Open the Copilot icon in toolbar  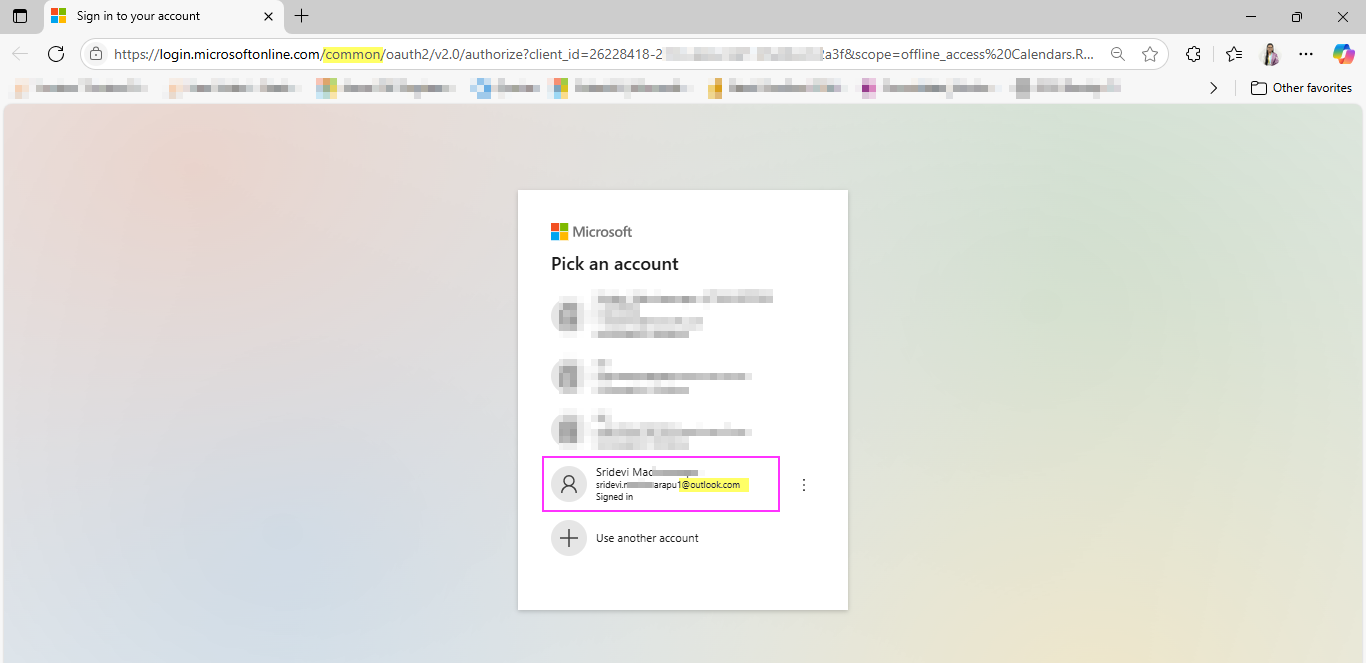click(1343, 54)
